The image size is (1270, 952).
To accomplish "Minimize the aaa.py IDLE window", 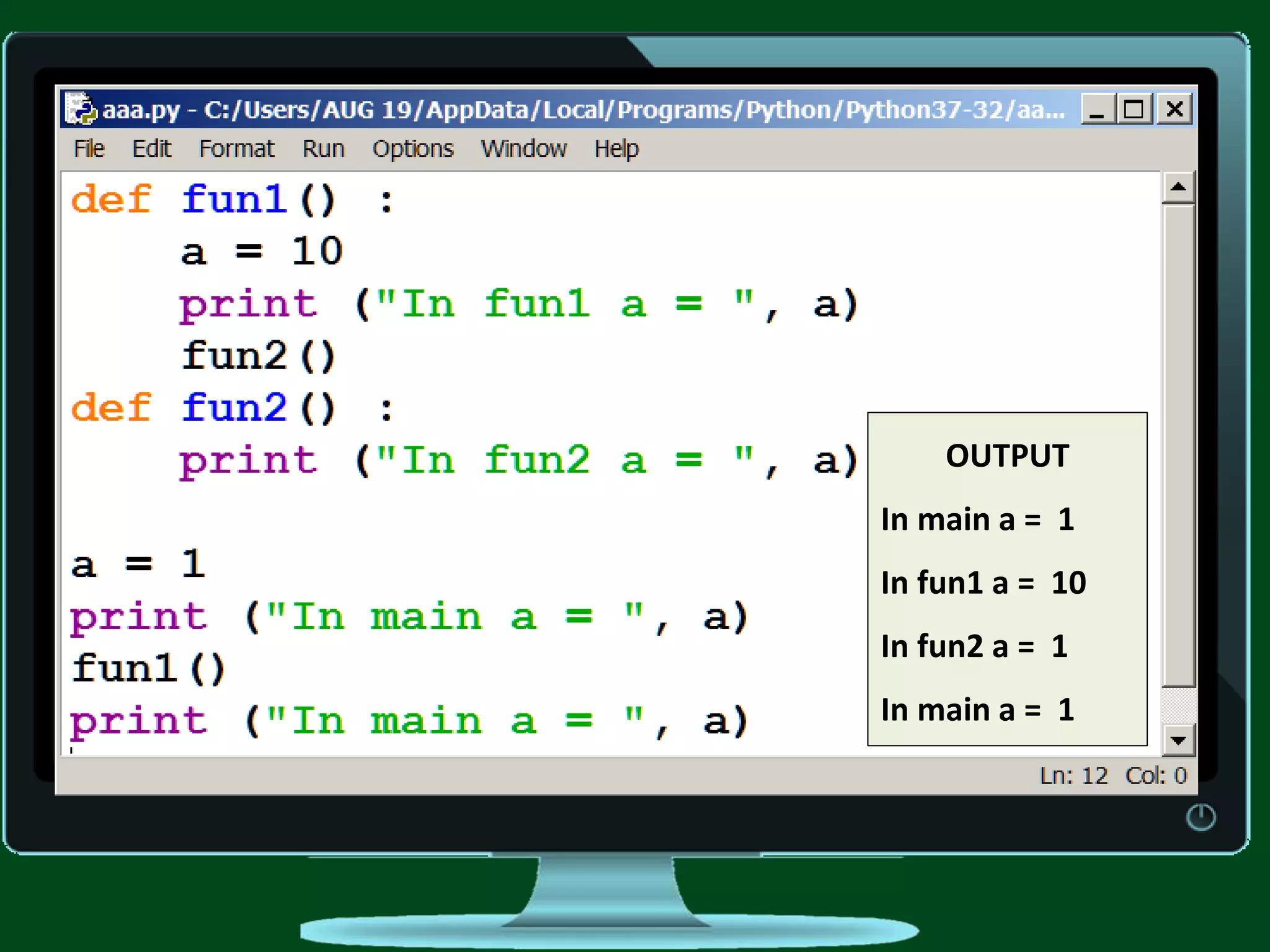I will click(x=1098, y=110).
